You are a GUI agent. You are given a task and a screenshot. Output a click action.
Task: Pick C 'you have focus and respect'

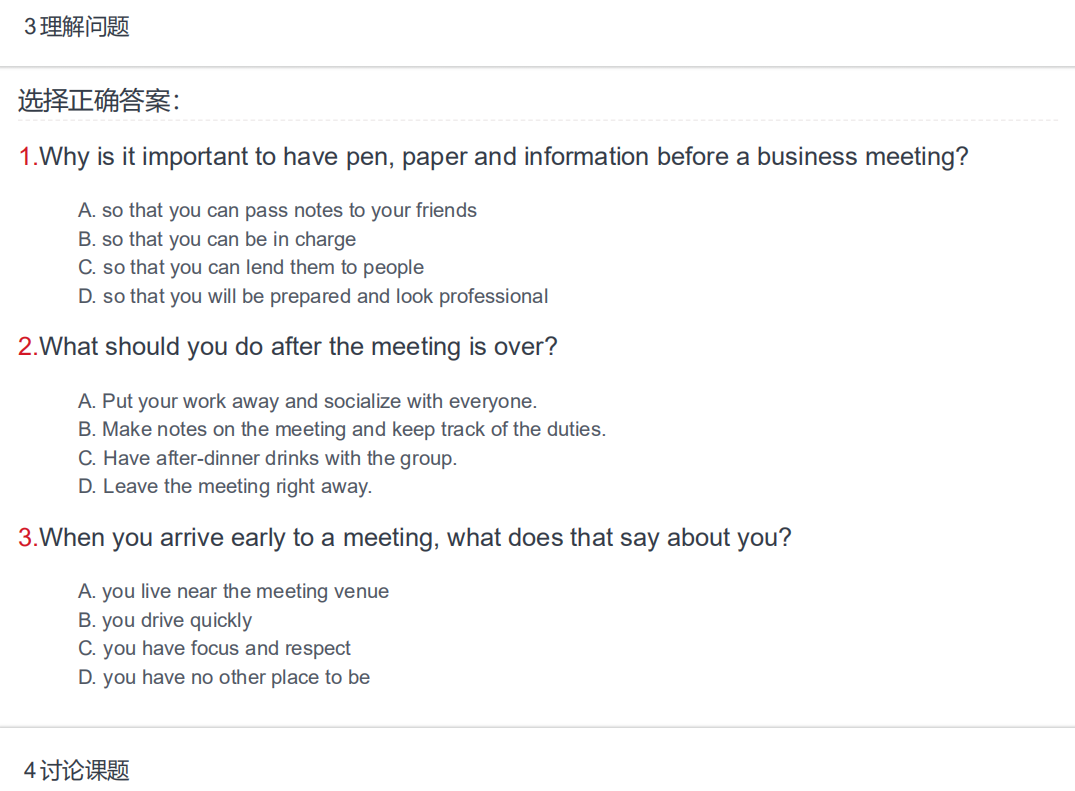214,648
